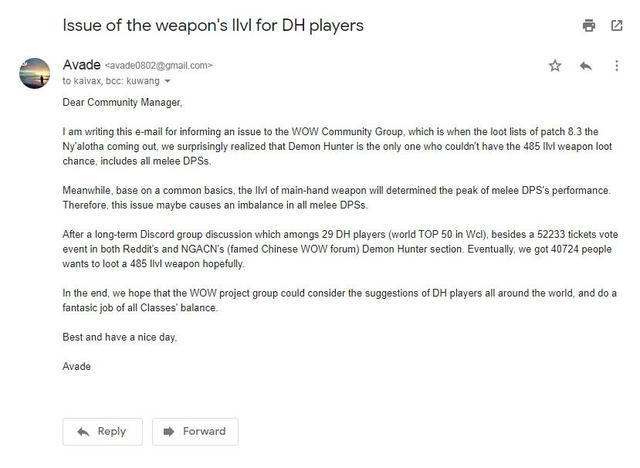Print this email with the printer icon

[589, 24]
